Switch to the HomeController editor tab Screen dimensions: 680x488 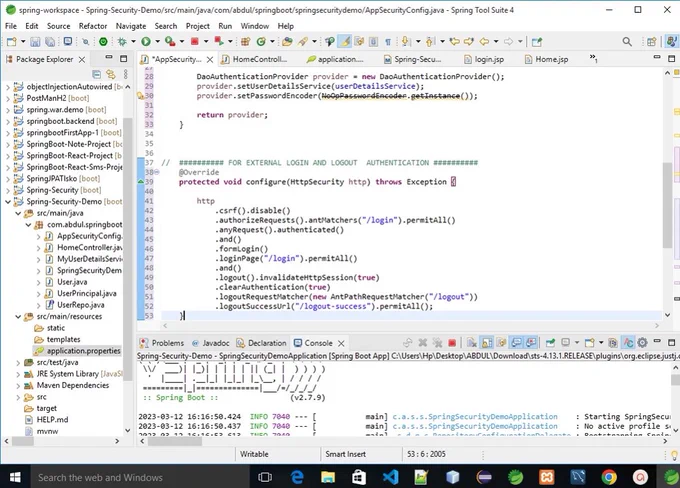coord(254,59)
